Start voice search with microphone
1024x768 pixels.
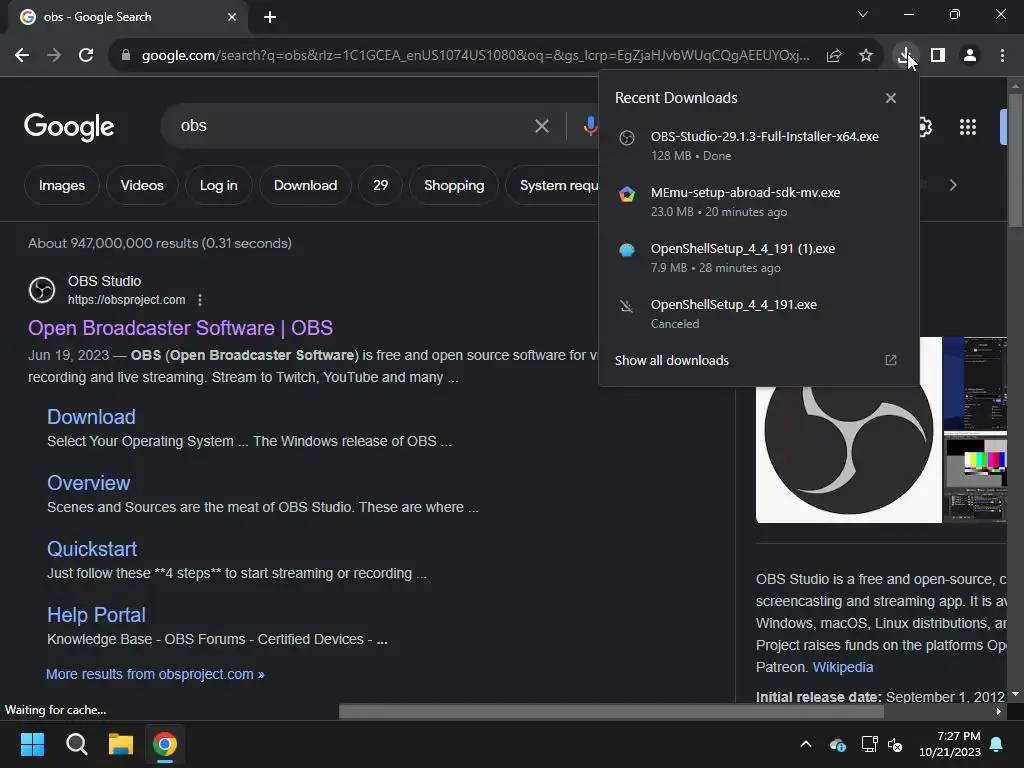(x=590, y=126)
